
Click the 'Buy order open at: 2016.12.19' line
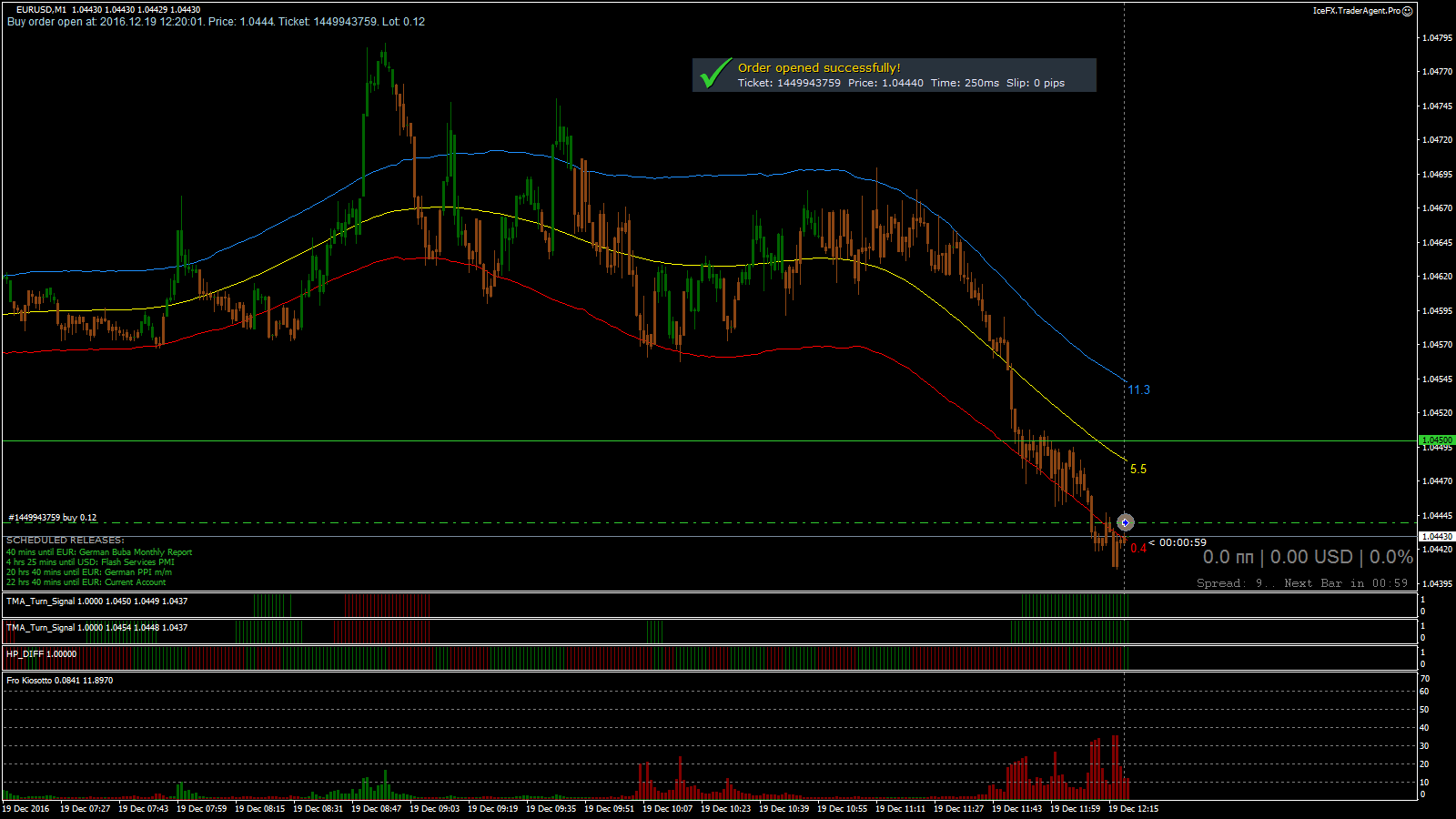(216, 22)
